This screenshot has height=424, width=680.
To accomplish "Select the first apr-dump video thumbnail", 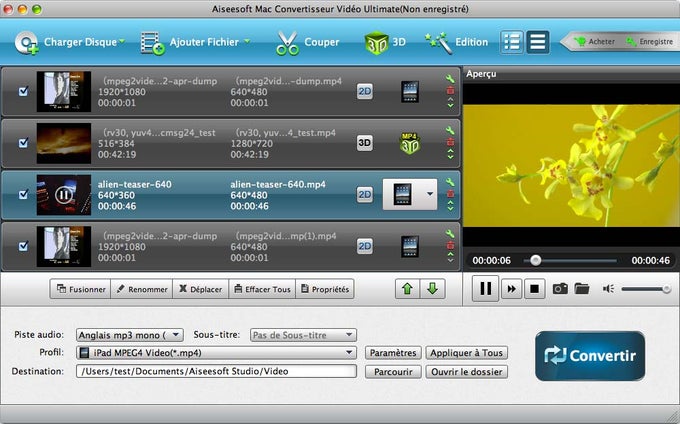I will coord(64,91).
